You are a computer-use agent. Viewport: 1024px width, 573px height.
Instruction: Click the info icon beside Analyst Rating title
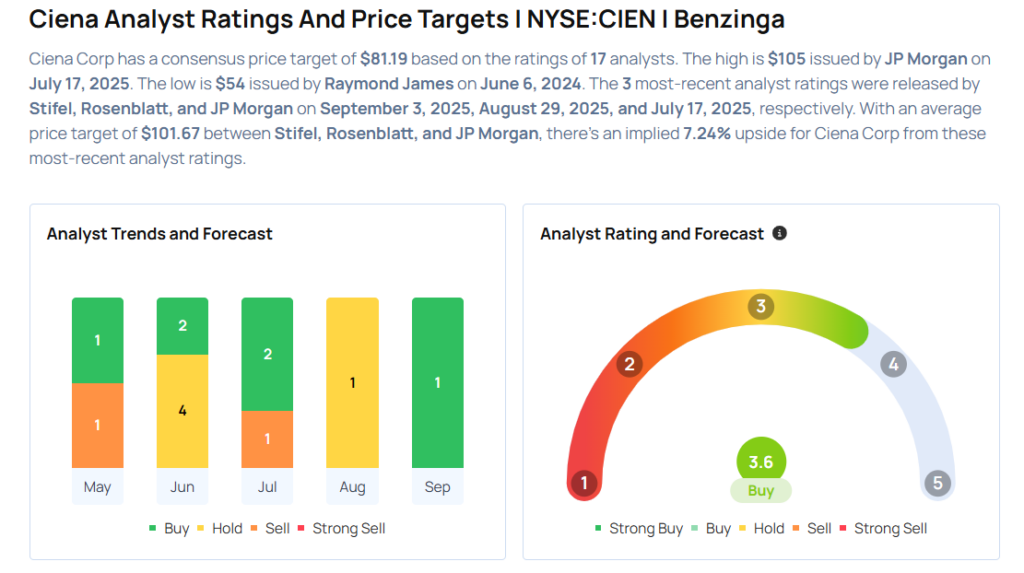pyautogui.click(x=780, y=233)
